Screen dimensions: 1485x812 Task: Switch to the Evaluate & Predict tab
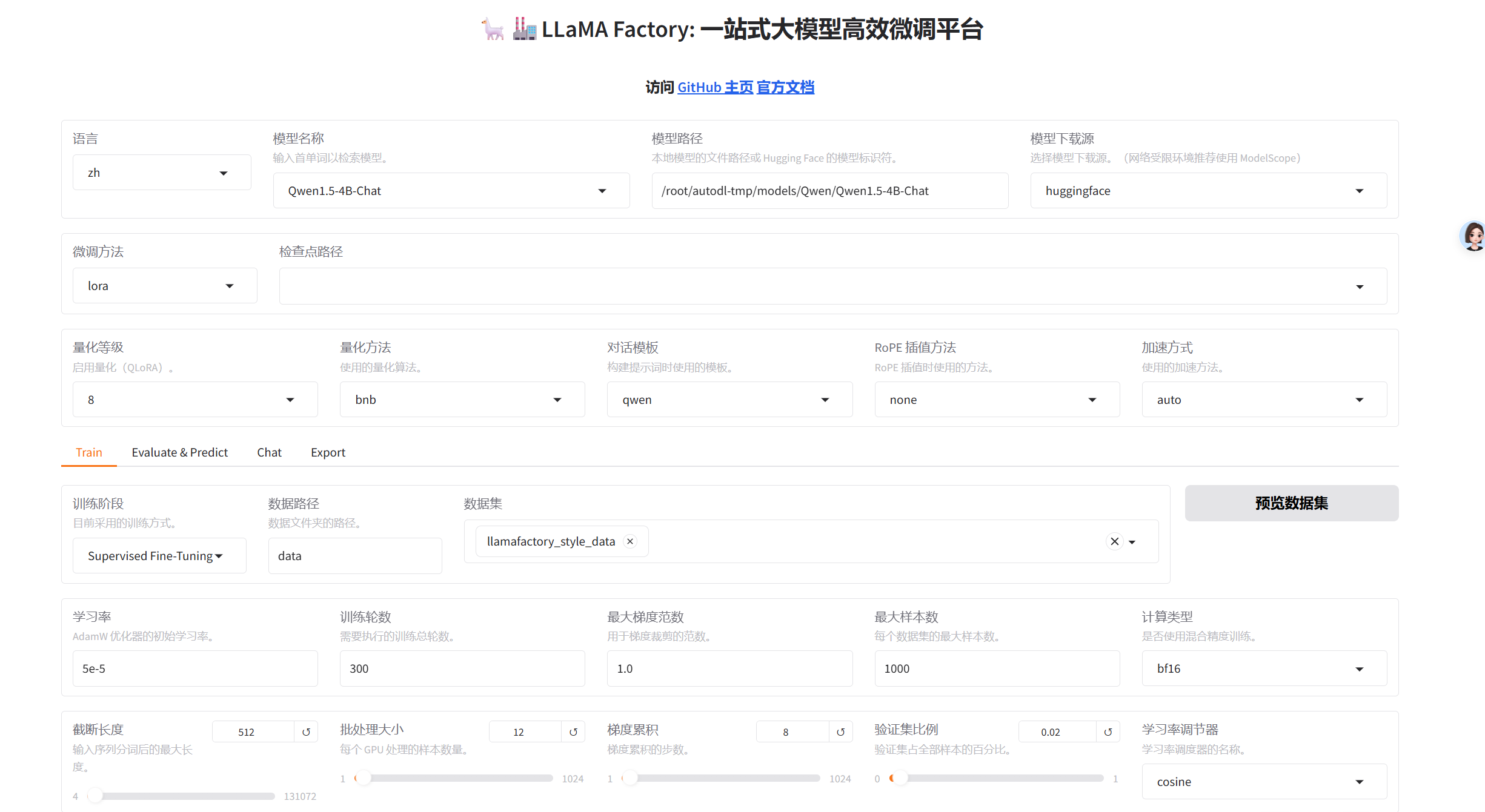(179, 452)
